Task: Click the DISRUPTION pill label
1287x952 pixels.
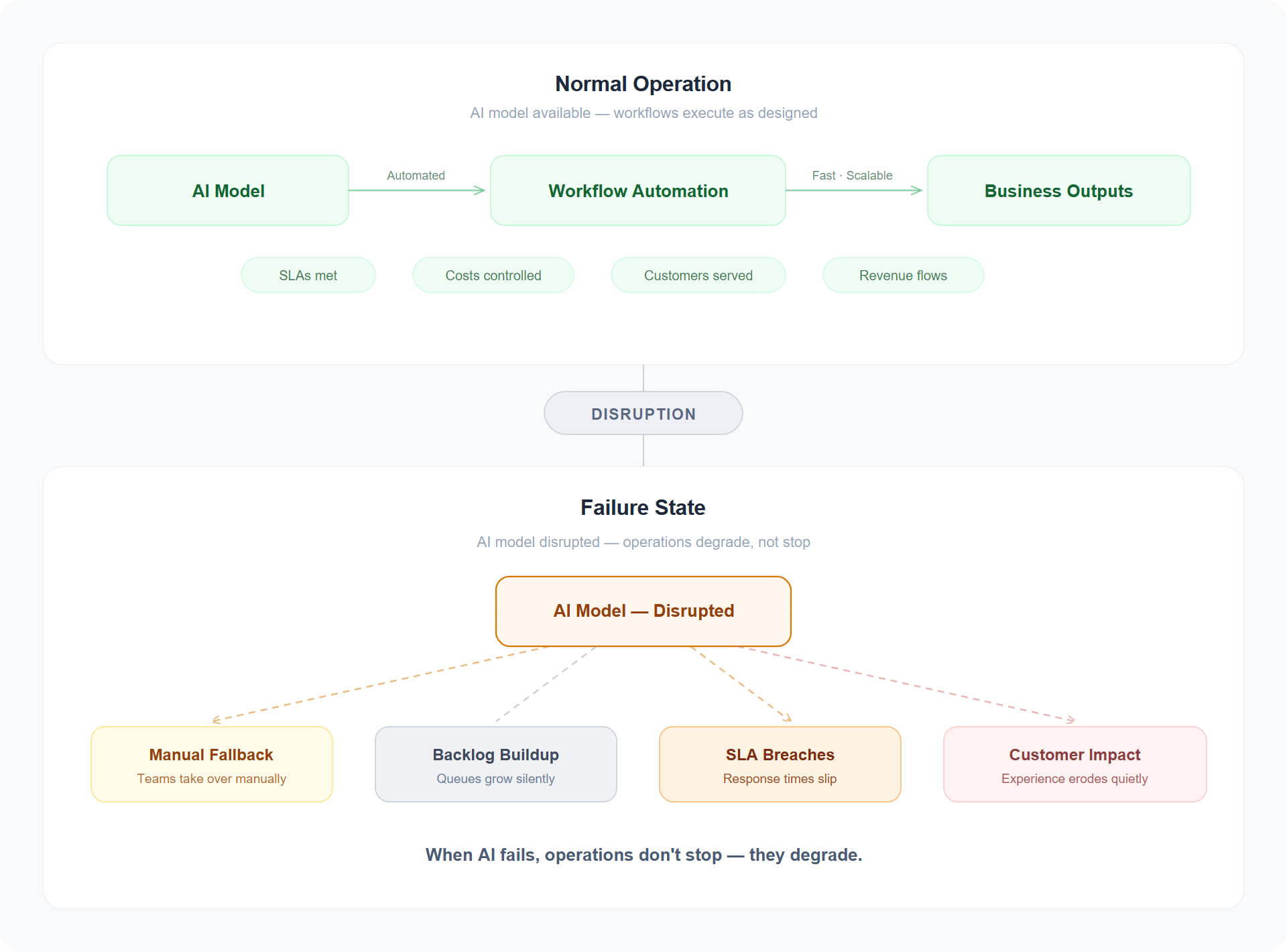Action: [643, 414]
